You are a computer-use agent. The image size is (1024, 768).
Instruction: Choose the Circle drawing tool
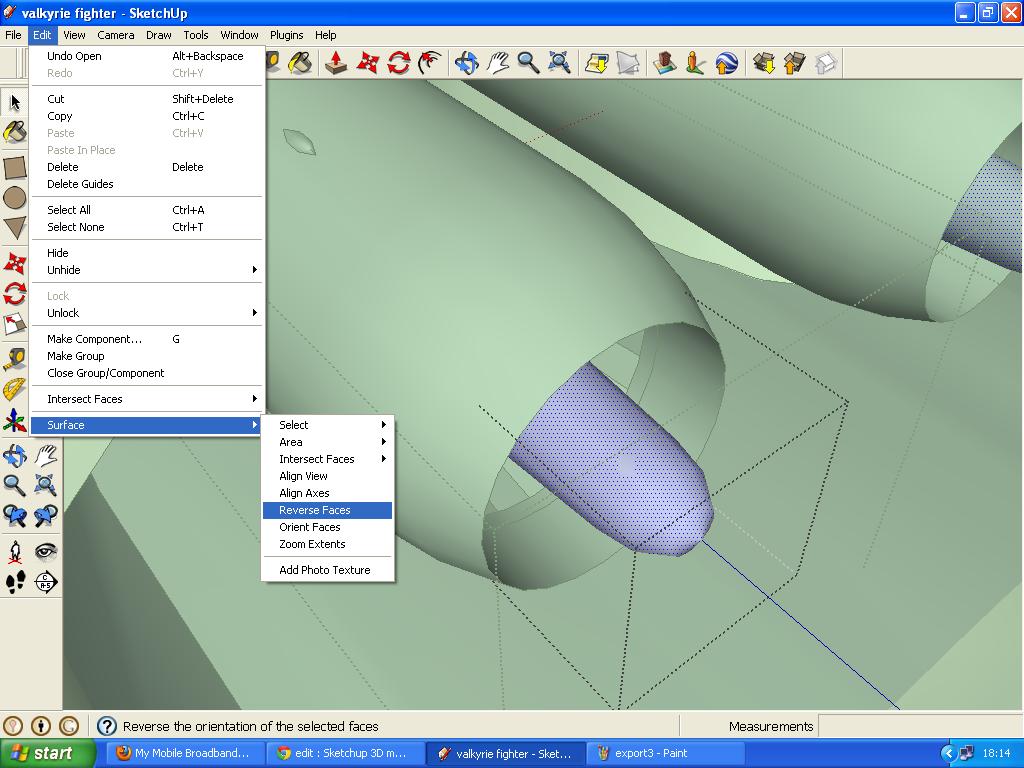tap(14, 197)
